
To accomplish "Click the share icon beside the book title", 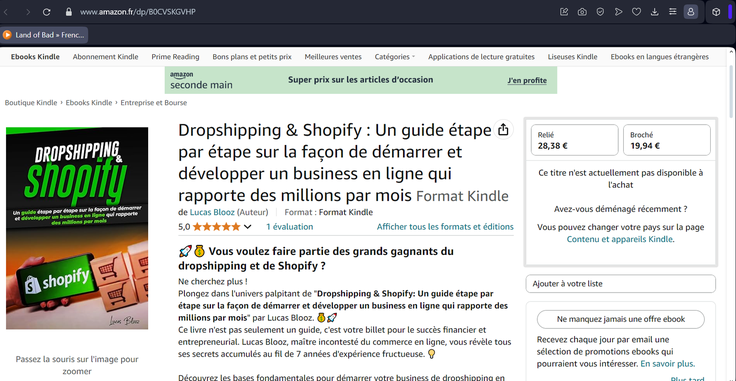I will (x=503, y=130).
